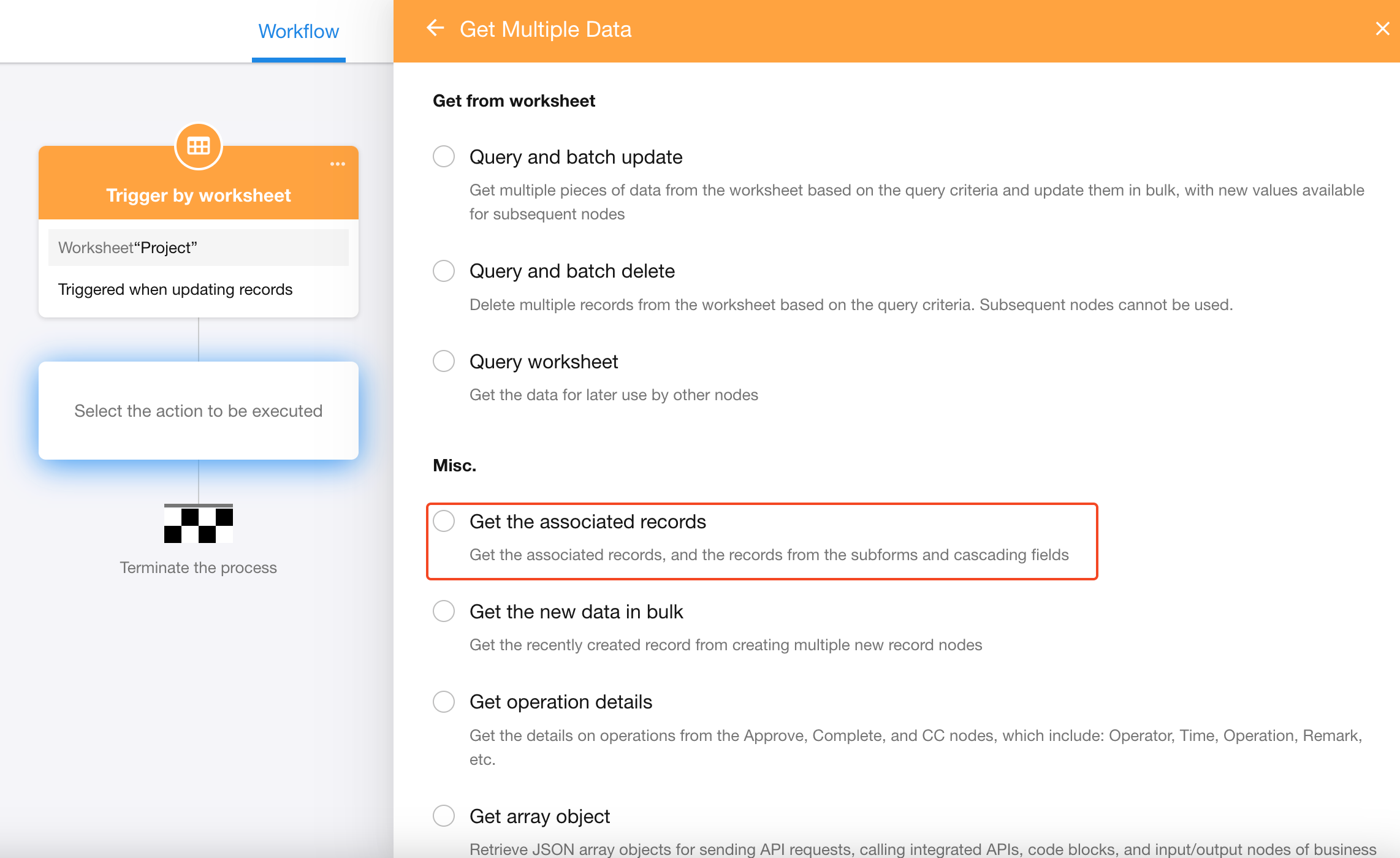Click the checkered Terminate process flag
The height and width of the screenshot is (858, 1400).
[x=198, y=523]
